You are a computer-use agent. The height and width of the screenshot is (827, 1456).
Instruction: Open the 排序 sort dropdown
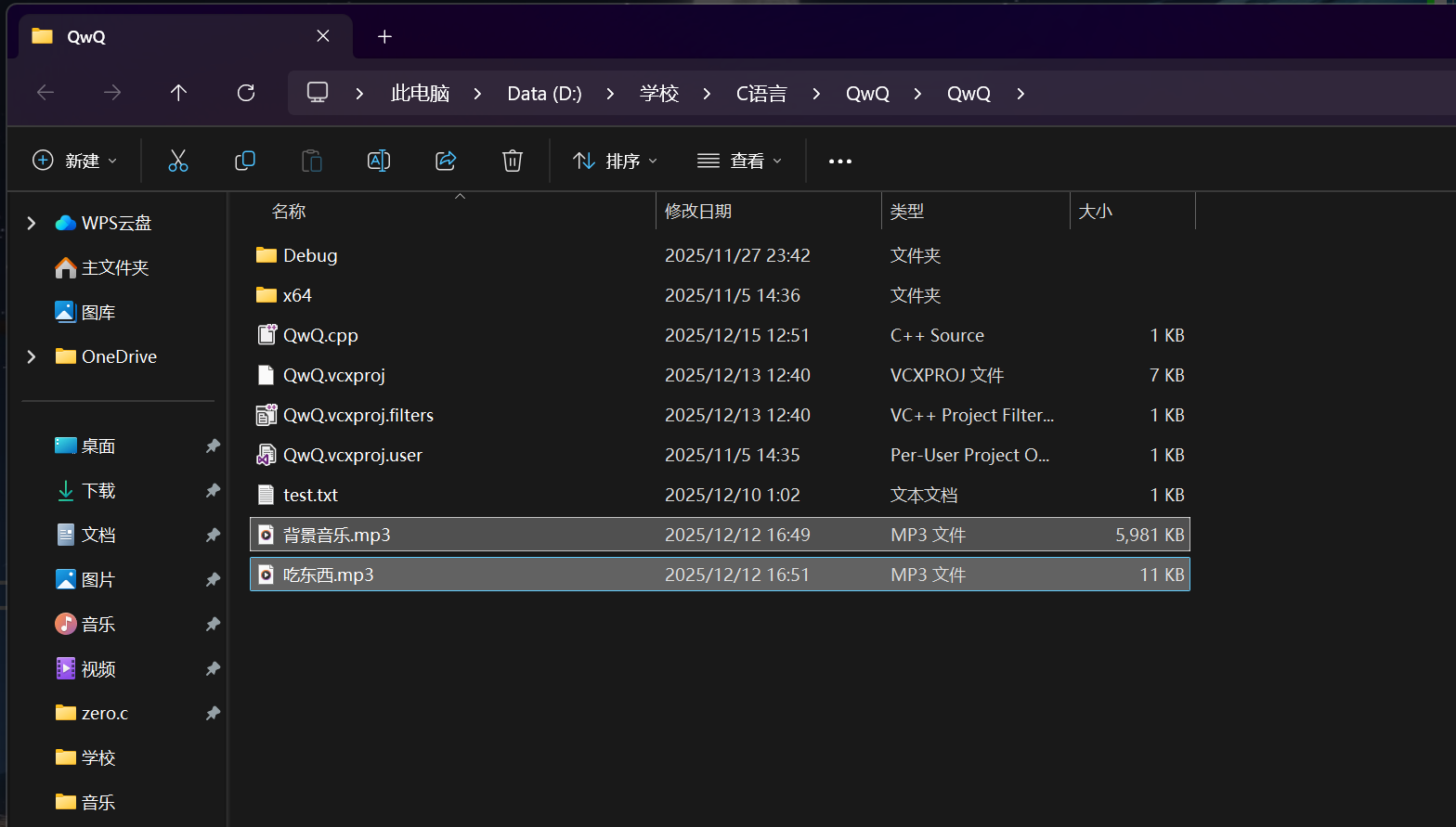(x=615, y=161)
